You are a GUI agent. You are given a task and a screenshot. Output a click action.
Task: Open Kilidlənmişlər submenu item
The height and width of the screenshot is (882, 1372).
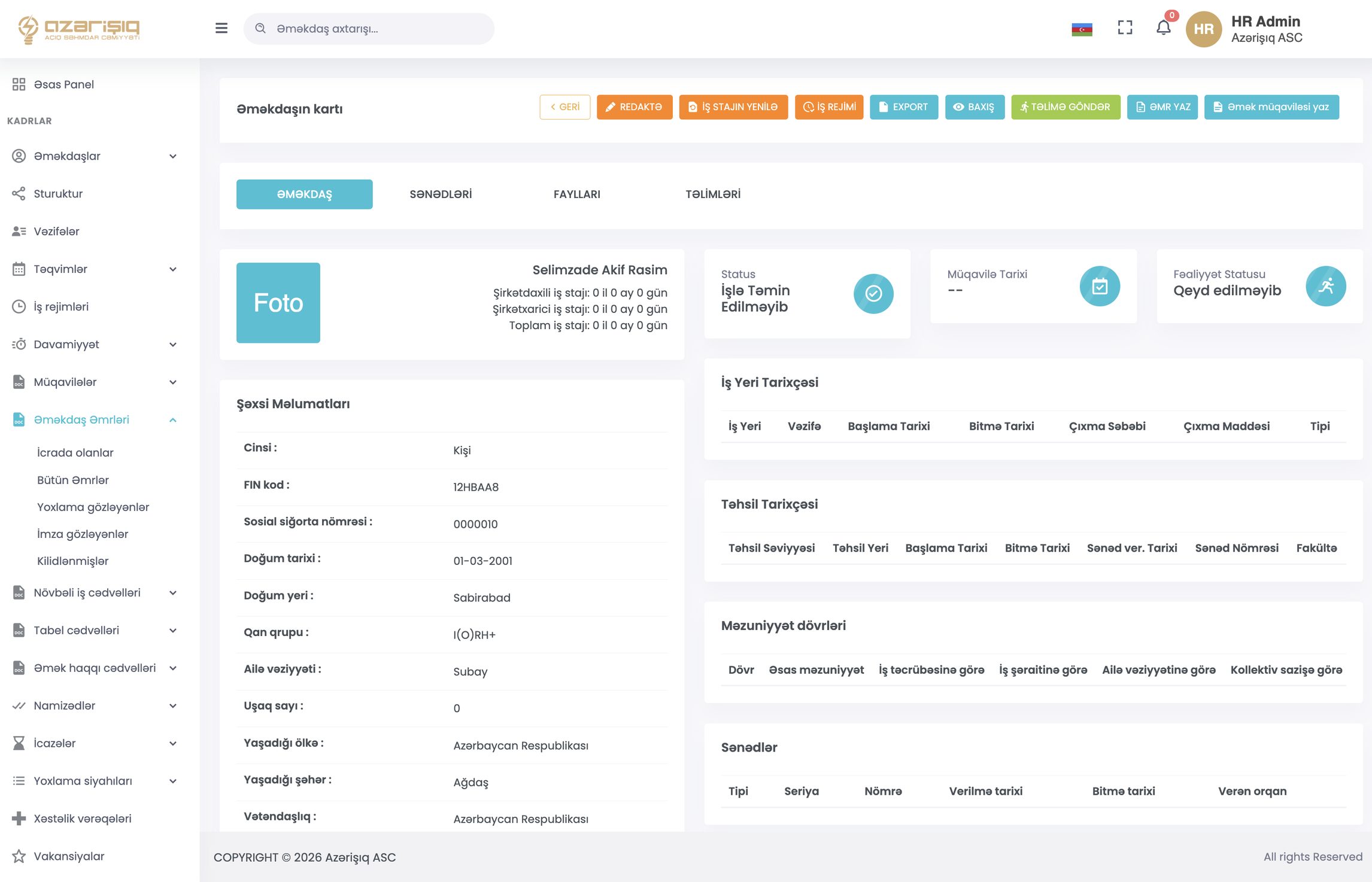tap(72, 561)
